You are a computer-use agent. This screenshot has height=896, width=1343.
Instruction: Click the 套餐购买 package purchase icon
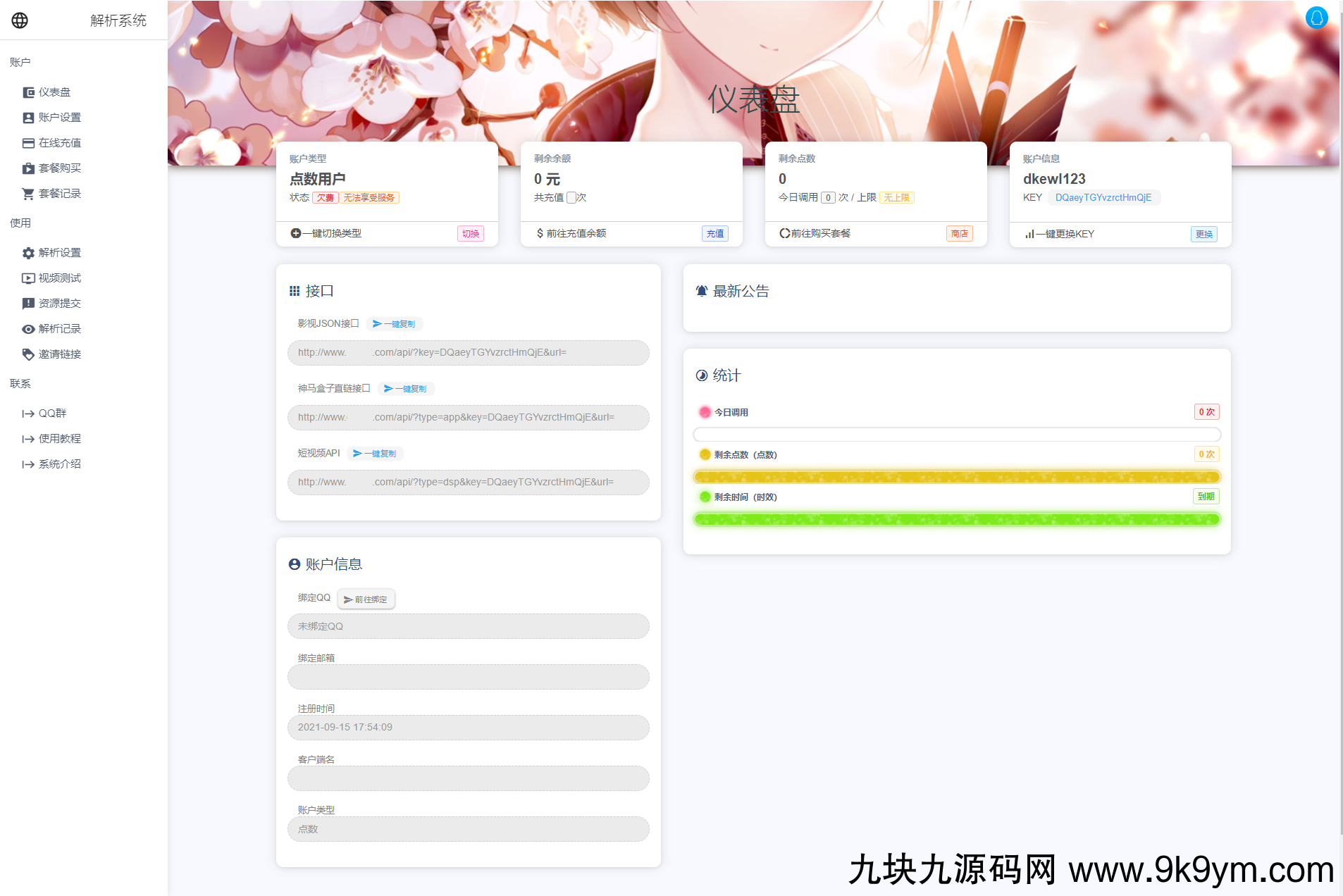(28, 168)
